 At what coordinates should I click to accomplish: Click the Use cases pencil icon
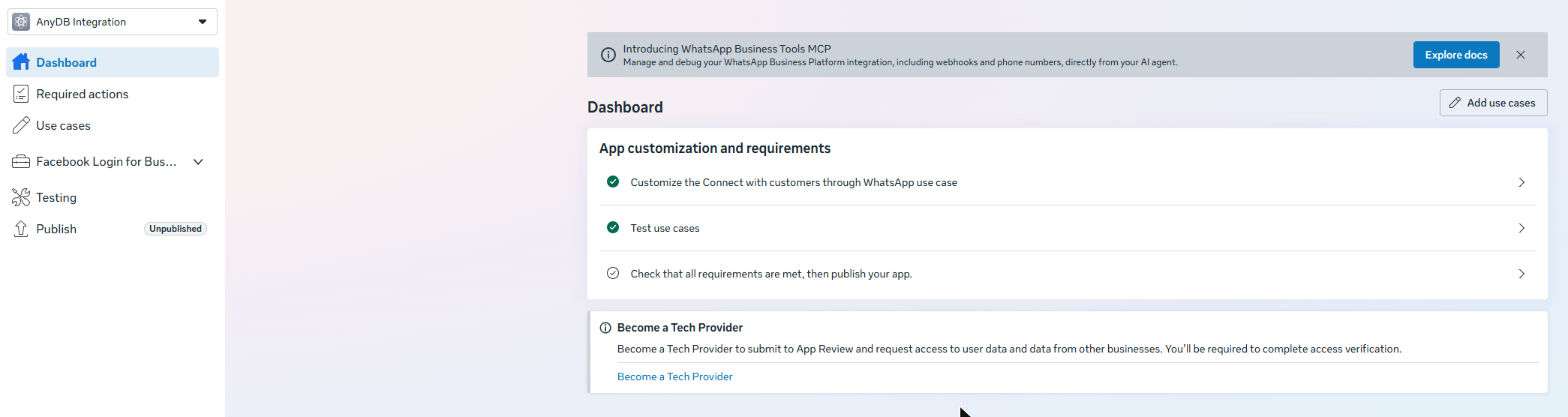pos(20,126)
